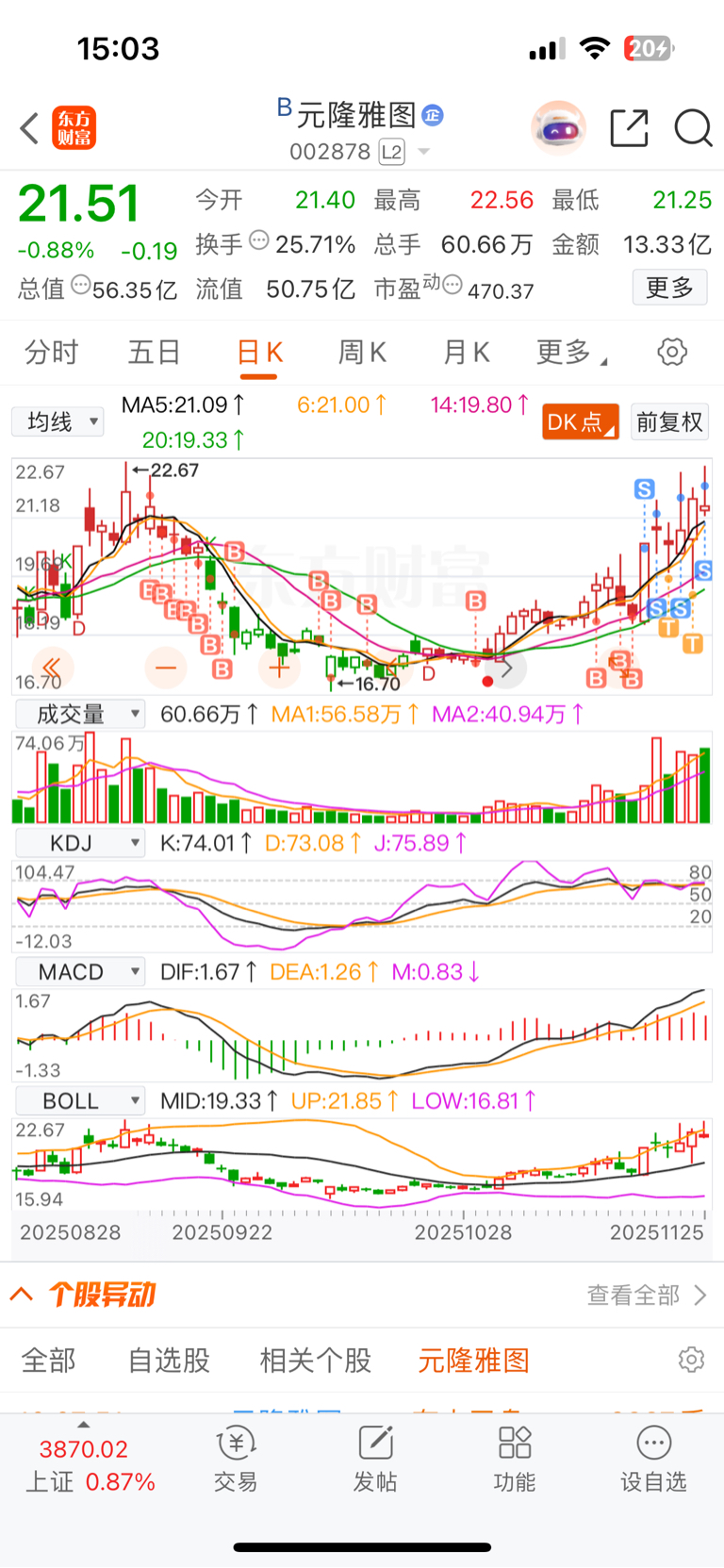The image size is (724, 1568).
Task: Tap the Wi-Fi icon in status bar
Action: pos(594,48)
